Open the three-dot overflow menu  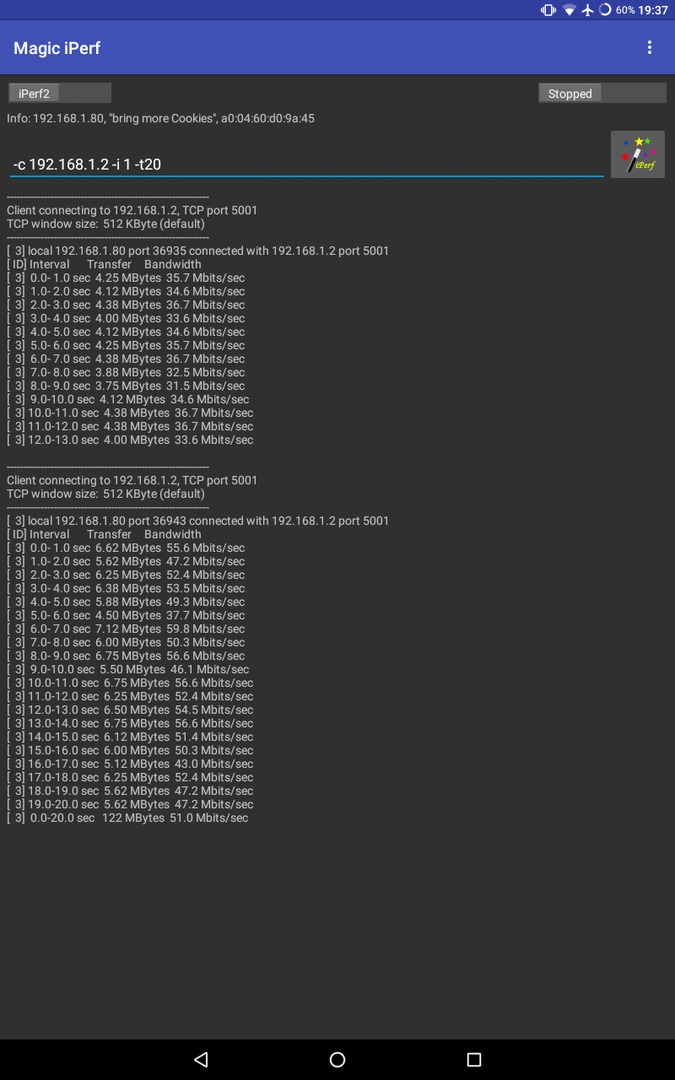649,47
